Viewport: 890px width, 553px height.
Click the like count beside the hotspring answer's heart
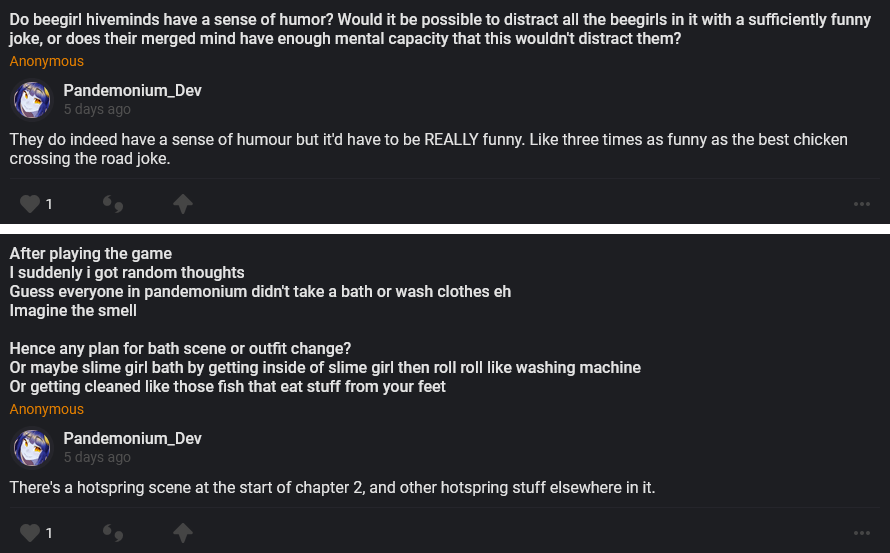pos(49,533)
